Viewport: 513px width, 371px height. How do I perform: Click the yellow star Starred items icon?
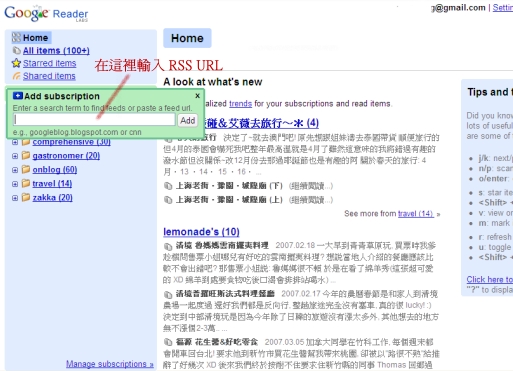pyautogui.click(x=16, y=63)
